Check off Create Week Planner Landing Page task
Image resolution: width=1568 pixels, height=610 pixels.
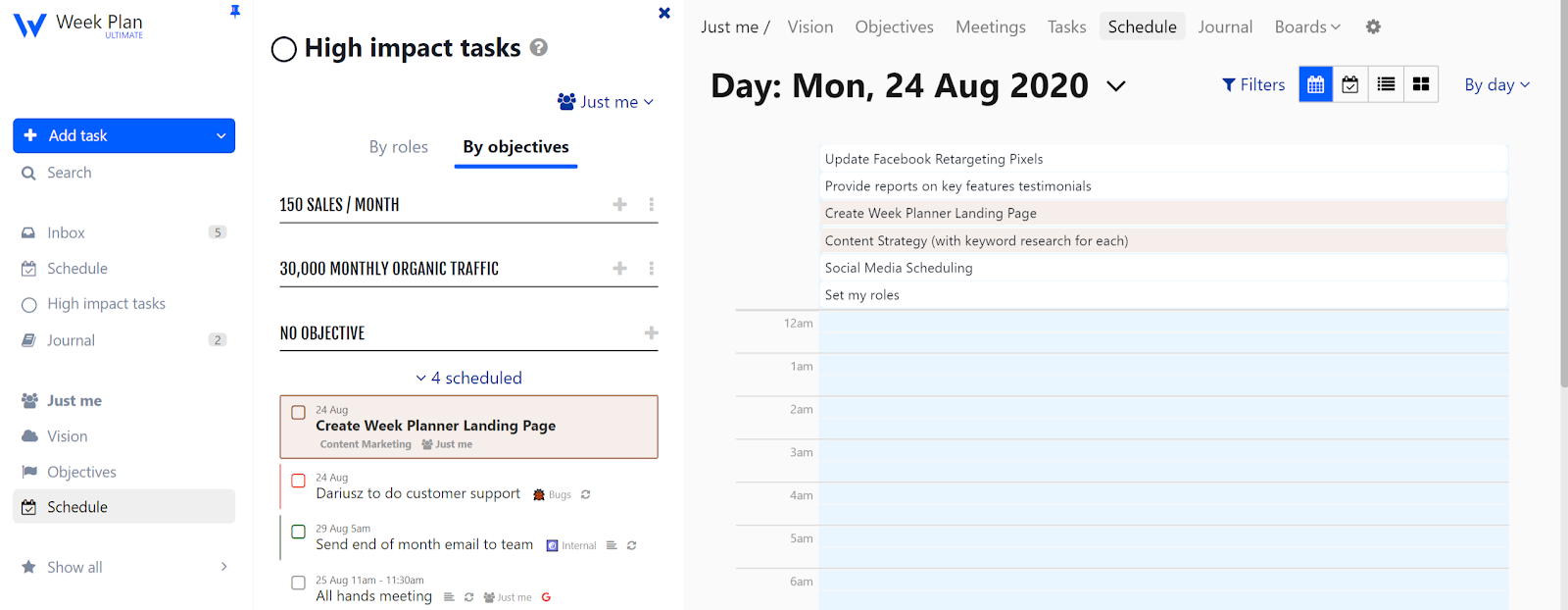coord(298,413)
